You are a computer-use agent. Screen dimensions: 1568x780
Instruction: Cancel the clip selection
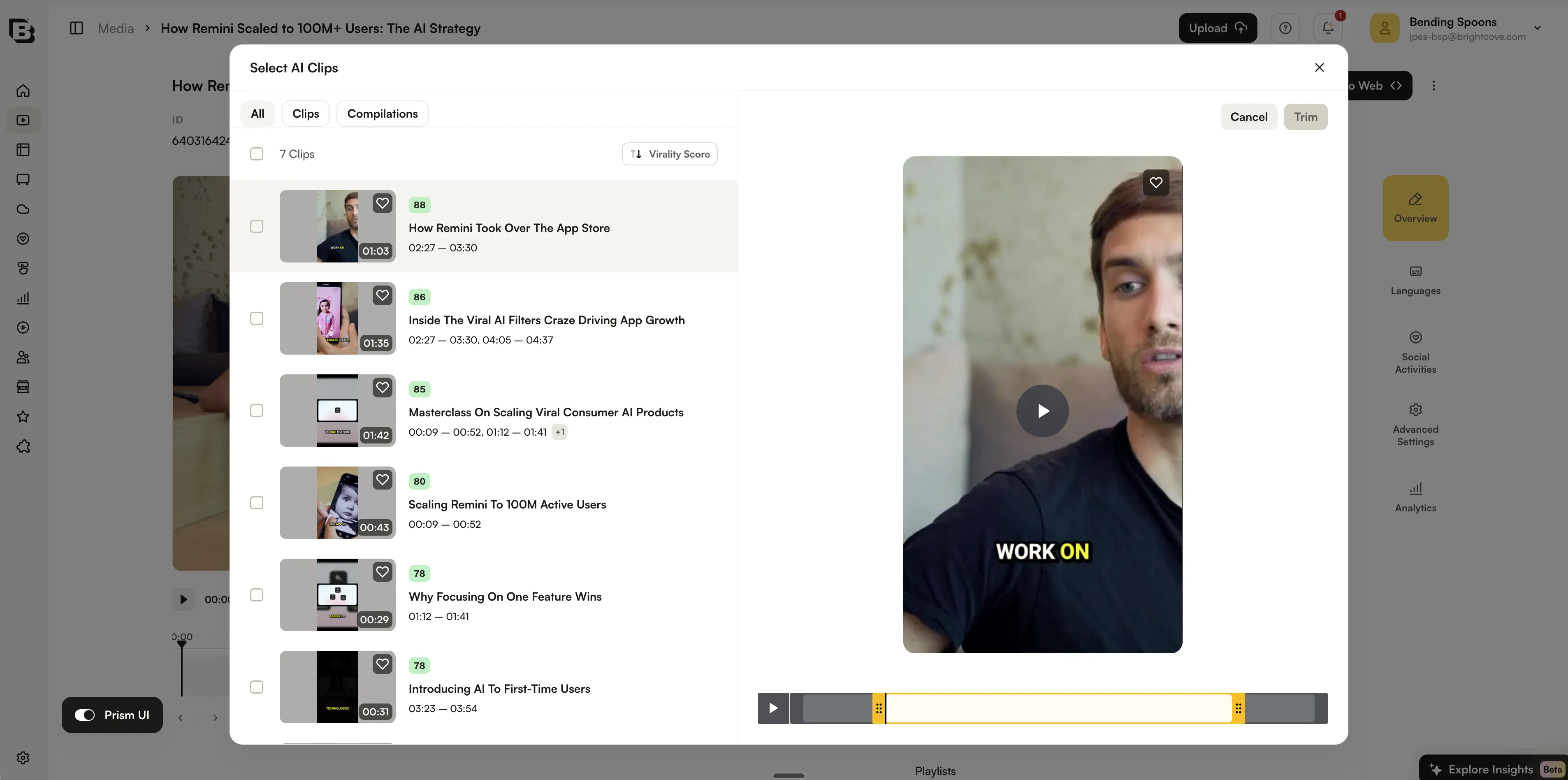pos(1248,117)
